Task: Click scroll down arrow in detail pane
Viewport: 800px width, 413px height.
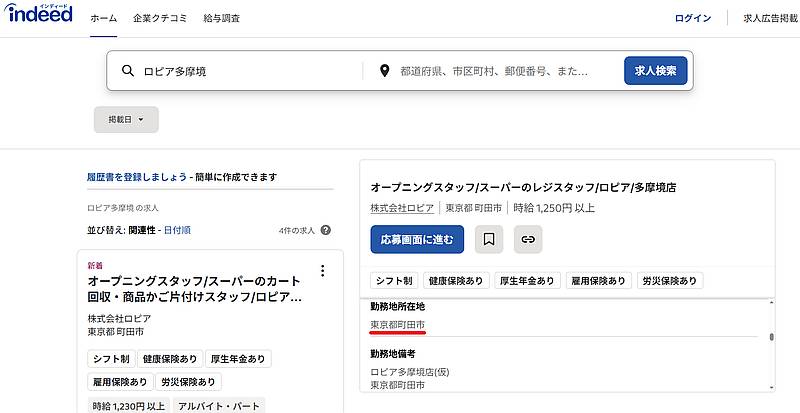Action: click(x=771, y=388)
